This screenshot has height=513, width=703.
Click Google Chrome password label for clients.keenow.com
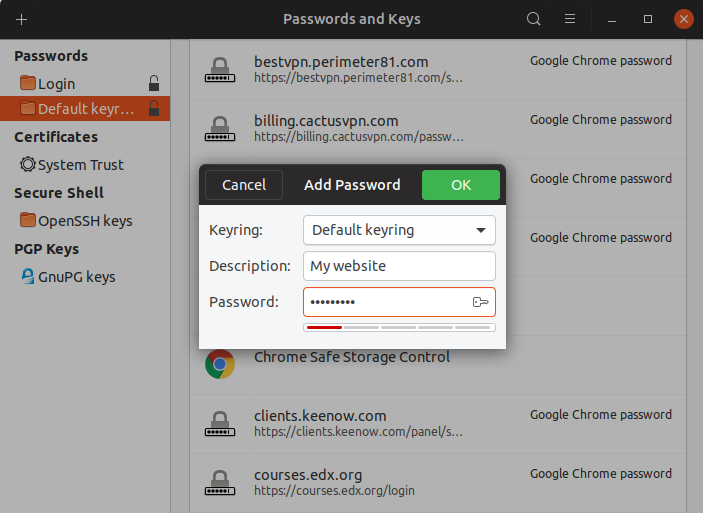(601, 415)
